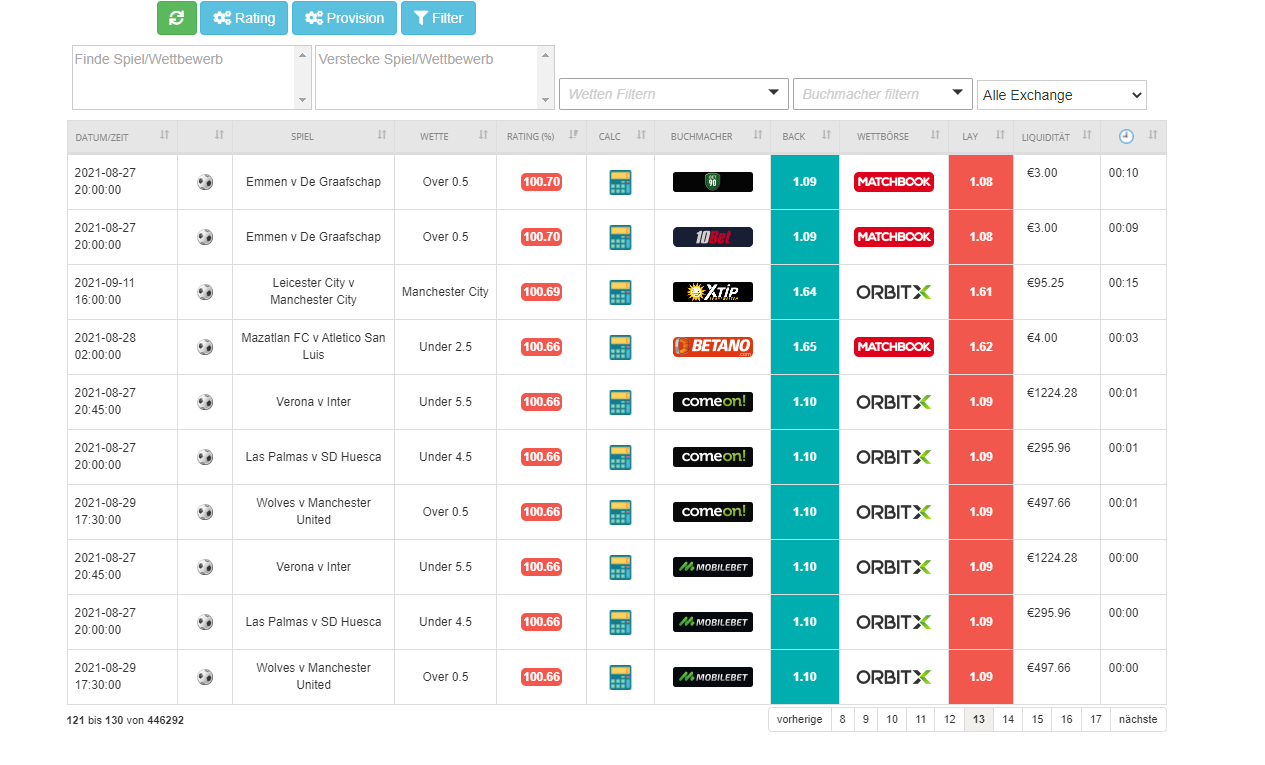The image size is (1265, 765).
Task: Click the clock icon column header
Action: (1126, 136)
